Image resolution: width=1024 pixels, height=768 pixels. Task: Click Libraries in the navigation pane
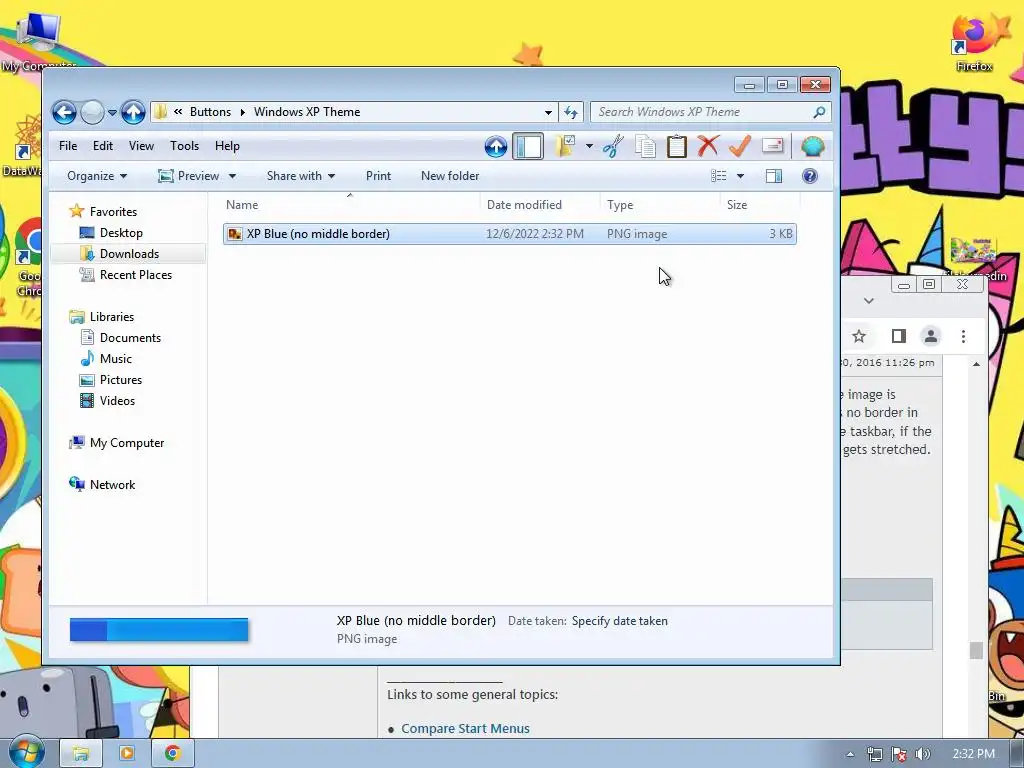click(112, 317)
